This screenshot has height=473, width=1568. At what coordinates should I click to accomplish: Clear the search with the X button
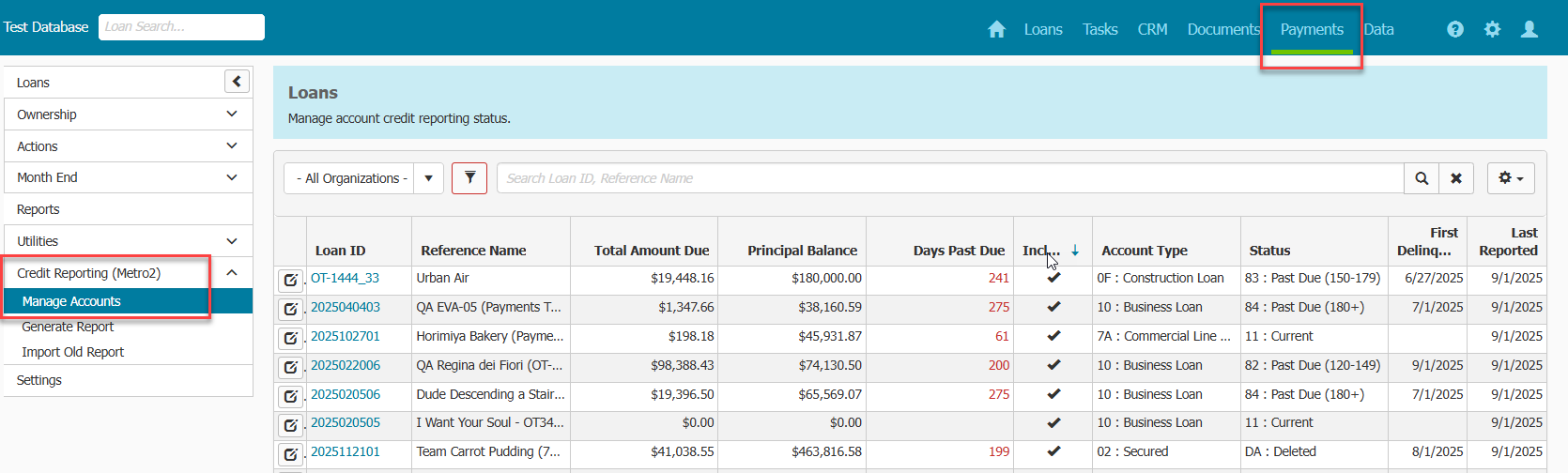click(1456, 178)
